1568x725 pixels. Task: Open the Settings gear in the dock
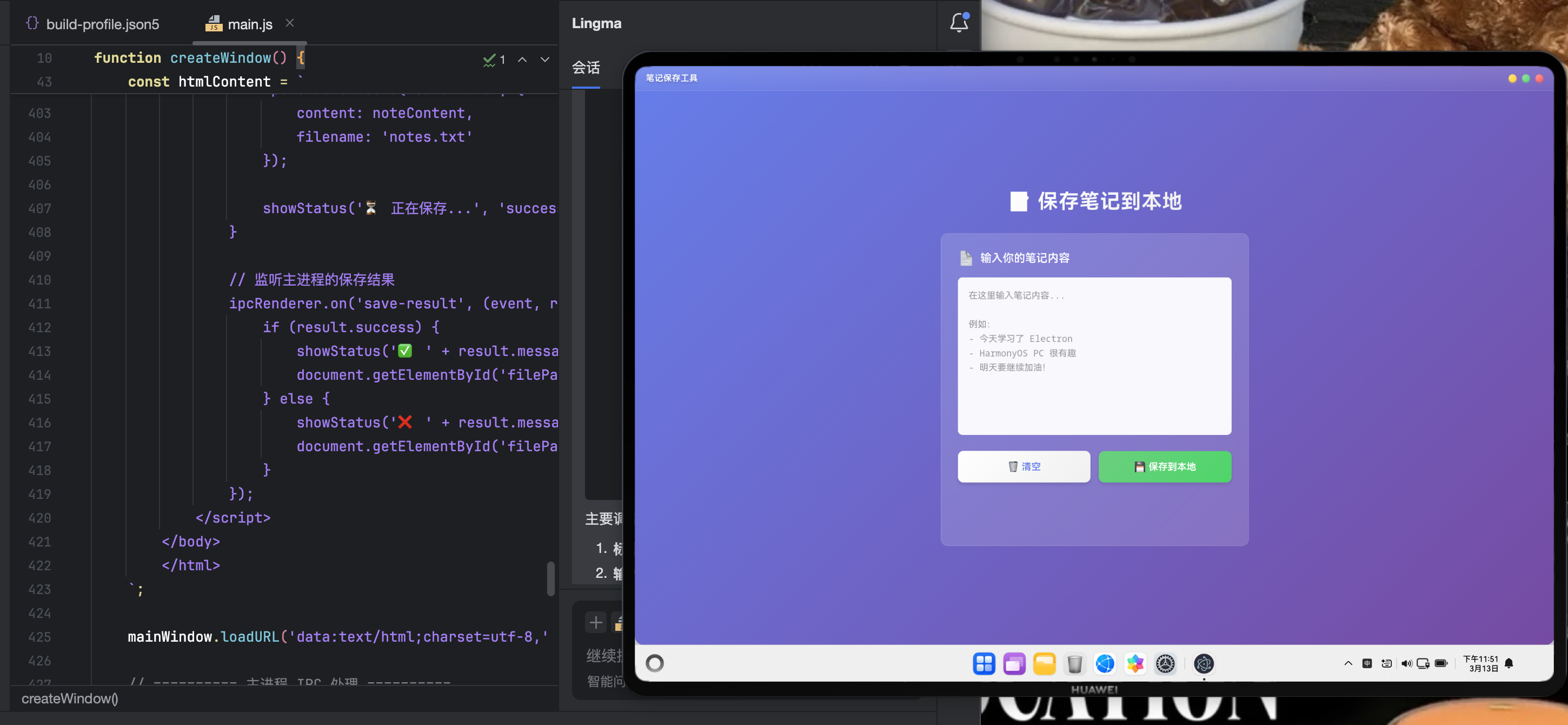coord(1165,663)
